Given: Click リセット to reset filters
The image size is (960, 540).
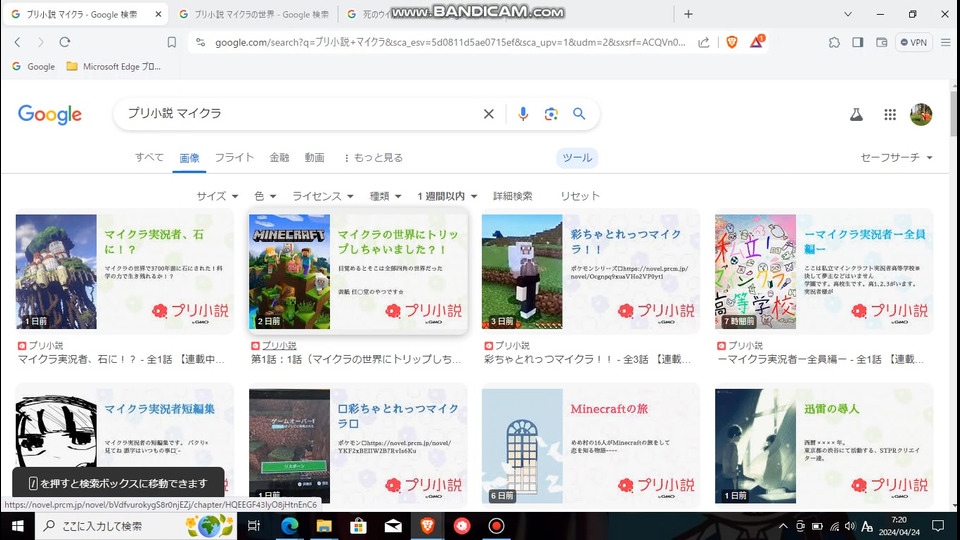Looking at the screenshot, I should pos(580,196).
